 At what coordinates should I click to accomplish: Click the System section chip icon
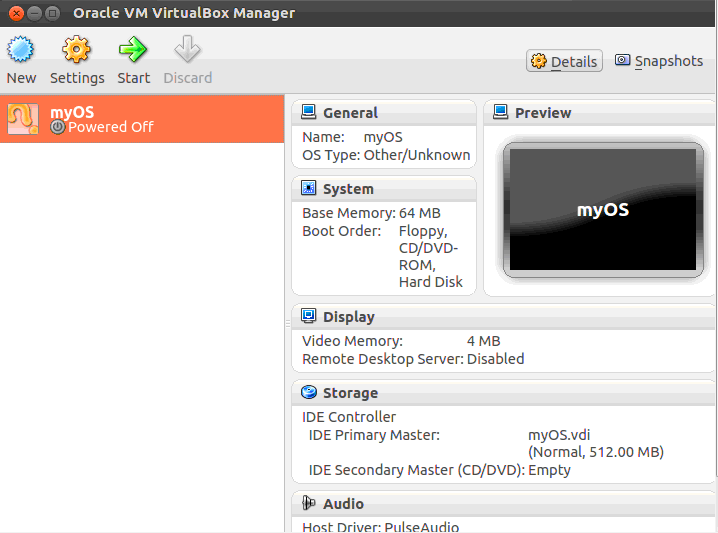point(308,188)
